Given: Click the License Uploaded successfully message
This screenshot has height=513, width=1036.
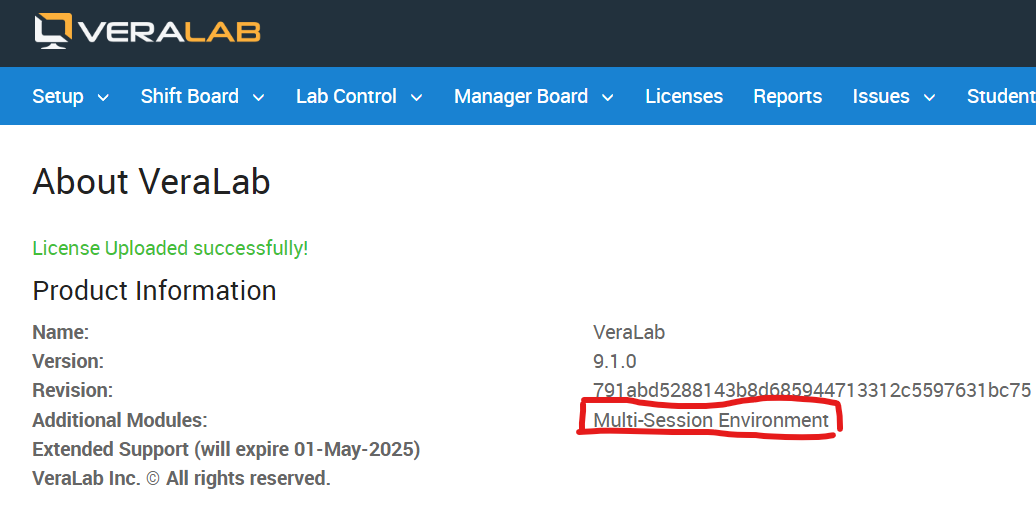Looking at the screenshot, I should pyautogui.click(x=170, y=249).
